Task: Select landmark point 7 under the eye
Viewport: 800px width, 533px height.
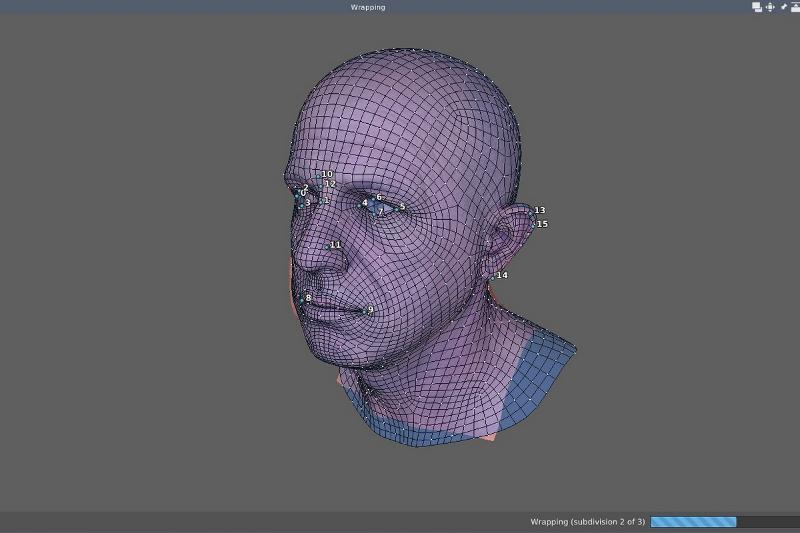Action: [x=375, y=212]
